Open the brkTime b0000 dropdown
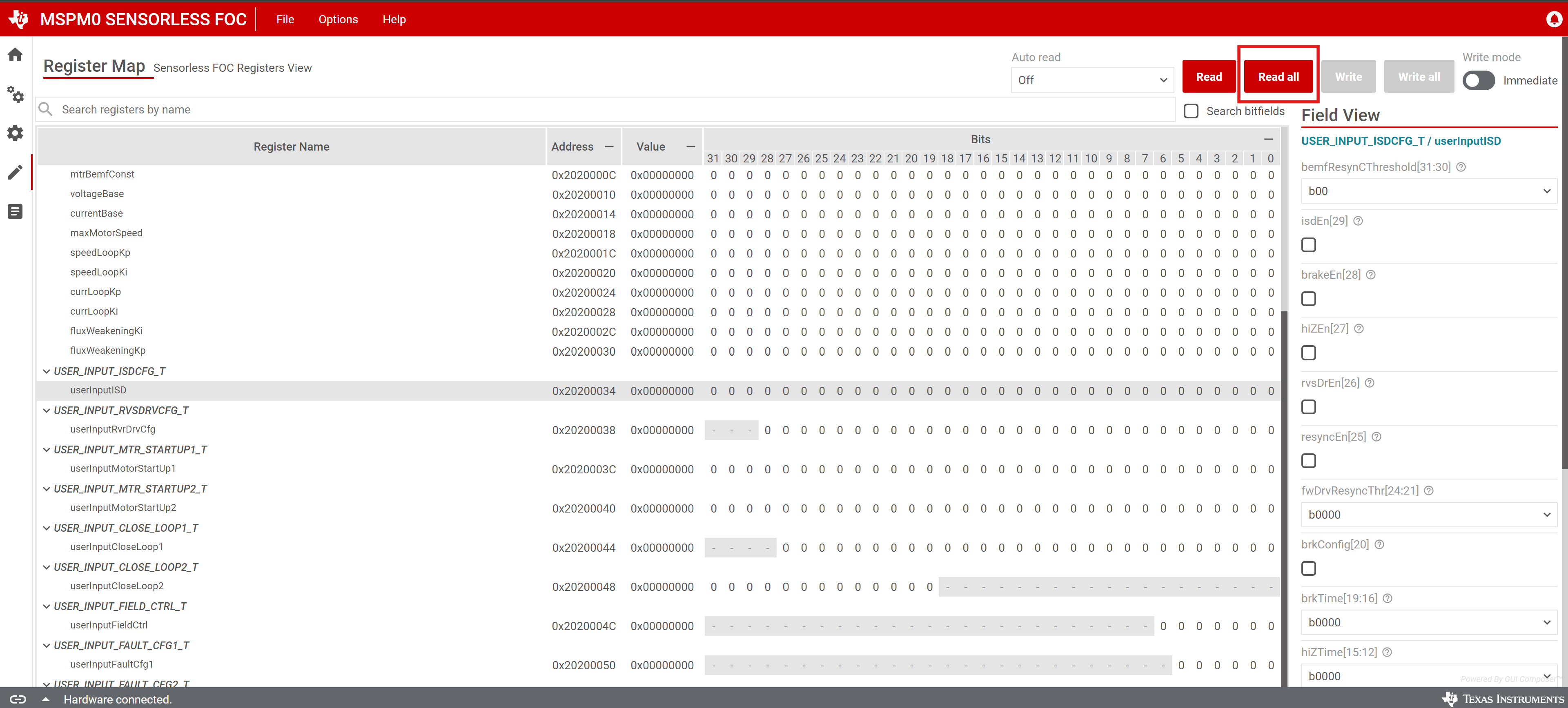1568x708 pixels. pyautogui.click(x=1429, y=622)
